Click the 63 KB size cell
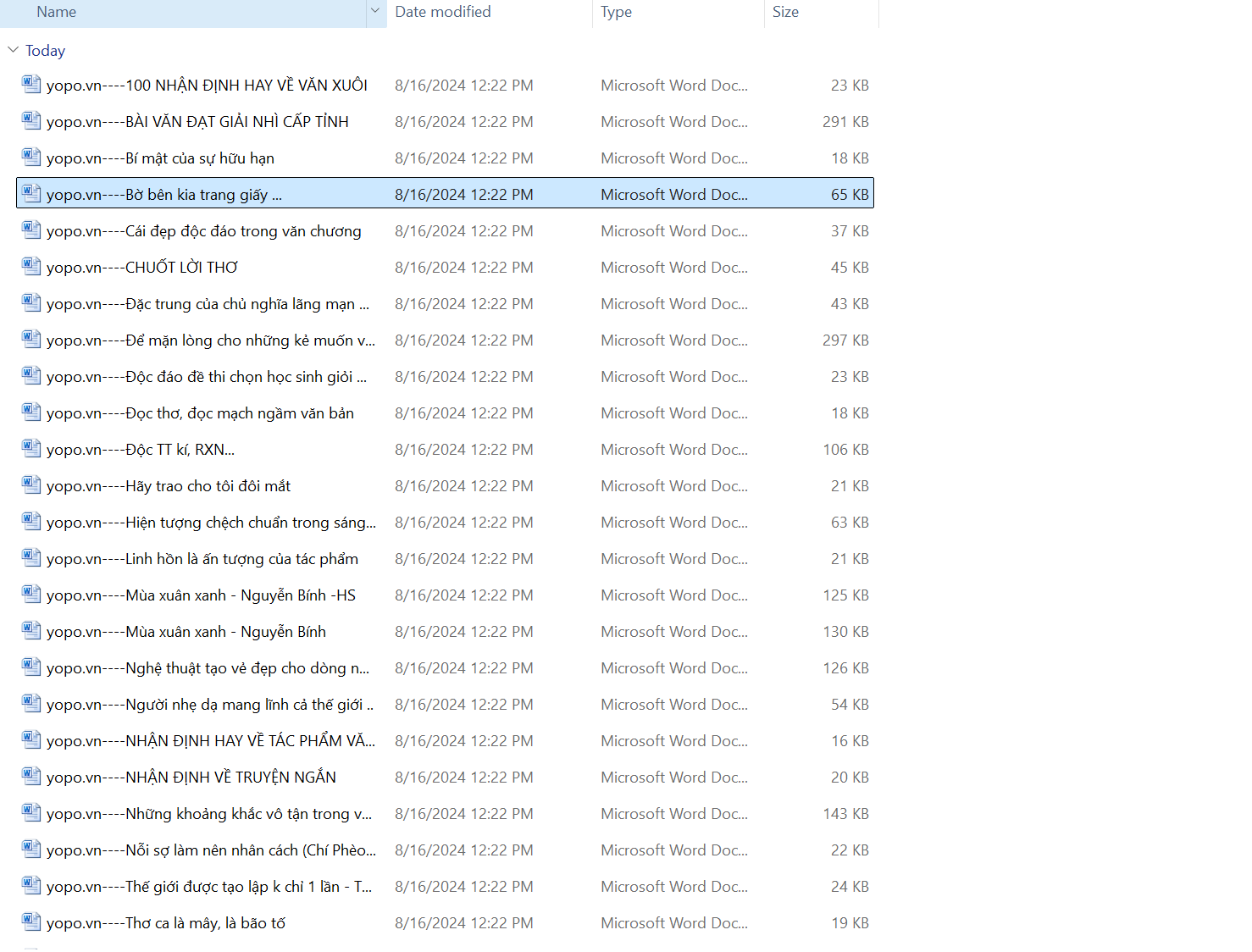This screenshot has height=952, width=1252. [850, 523]
